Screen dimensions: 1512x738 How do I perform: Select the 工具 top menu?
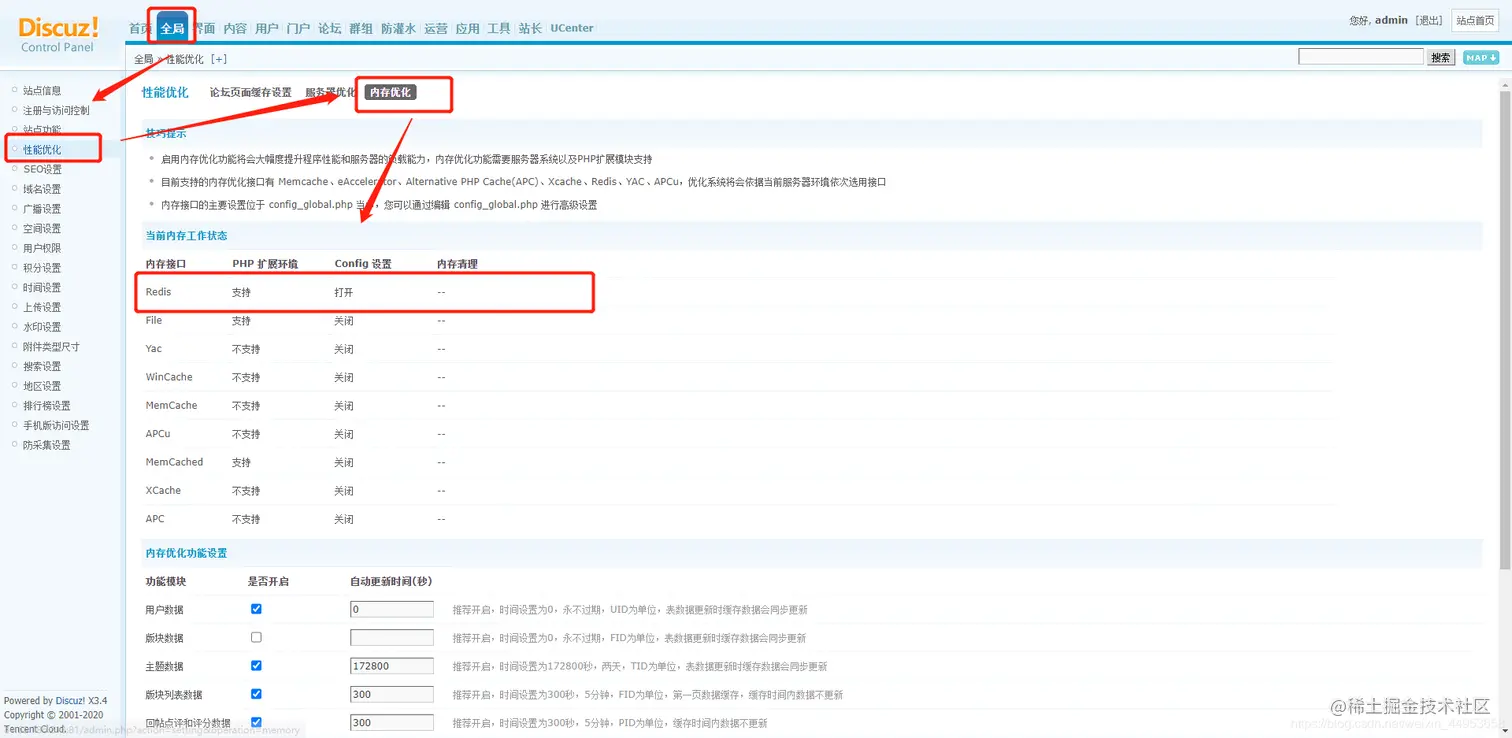pyautogui.click(x=498, y=29)
